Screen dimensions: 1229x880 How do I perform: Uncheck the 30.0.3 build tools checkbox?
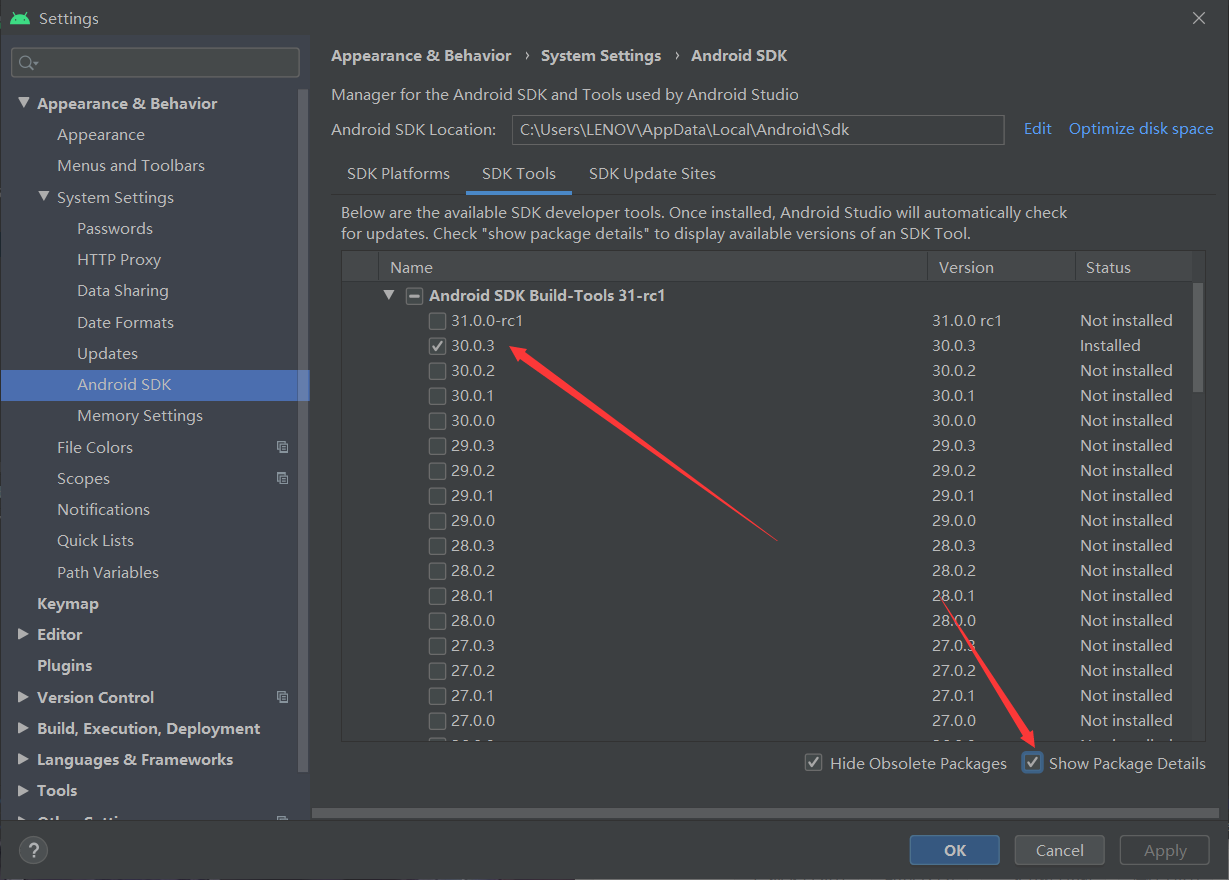437,346
